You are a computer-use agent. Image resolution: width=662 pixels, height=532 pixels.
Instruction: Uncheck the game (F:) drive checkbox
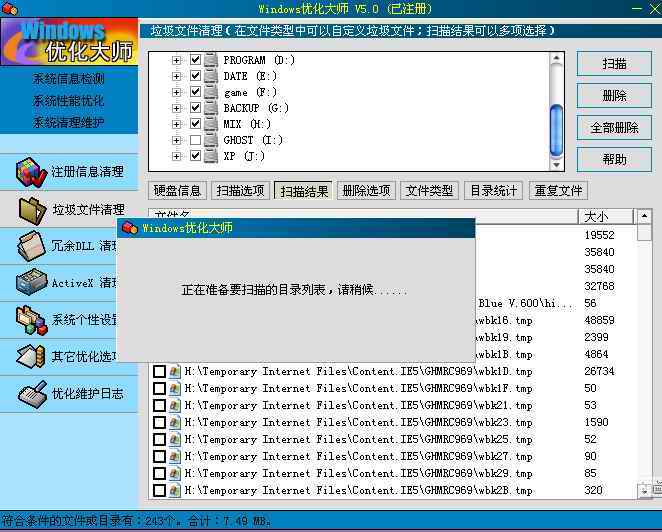click(x=195, y=92)
